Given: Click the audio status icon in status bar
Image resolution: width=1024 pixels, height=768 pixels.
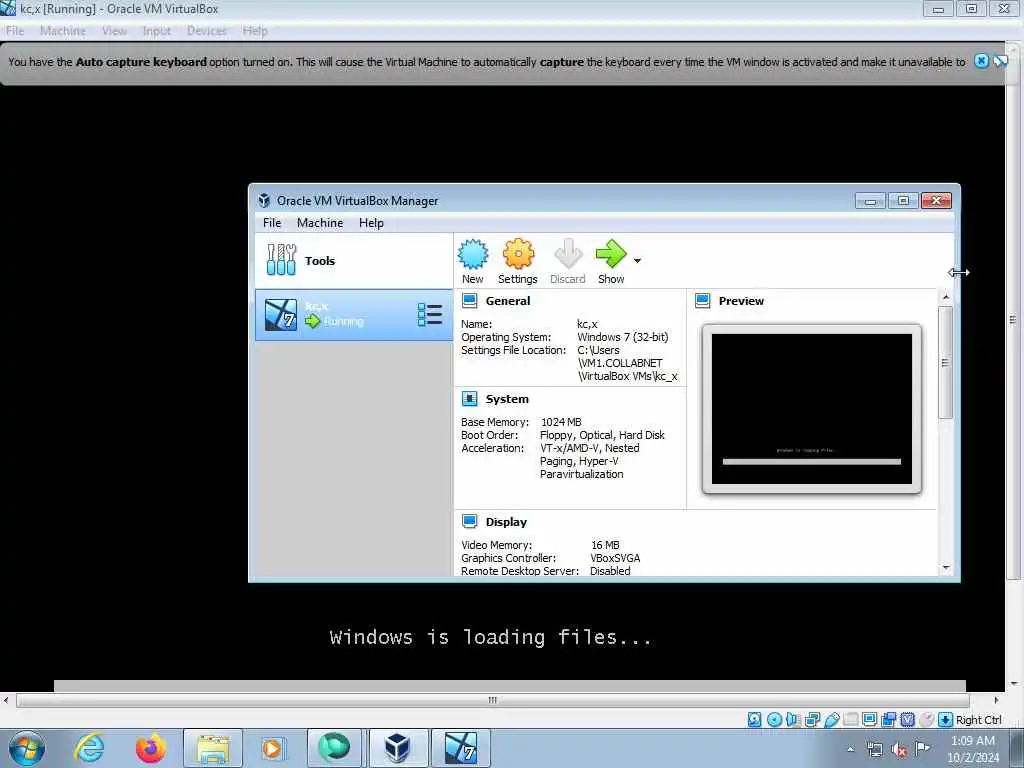Looking at the screenshot, I should [x=793, y=720].
